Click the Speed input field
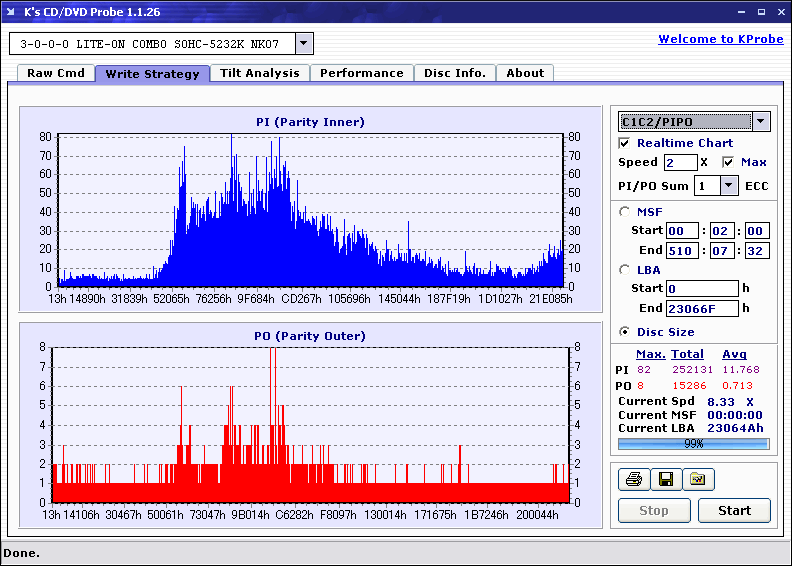792x566 pixels. 680,163
